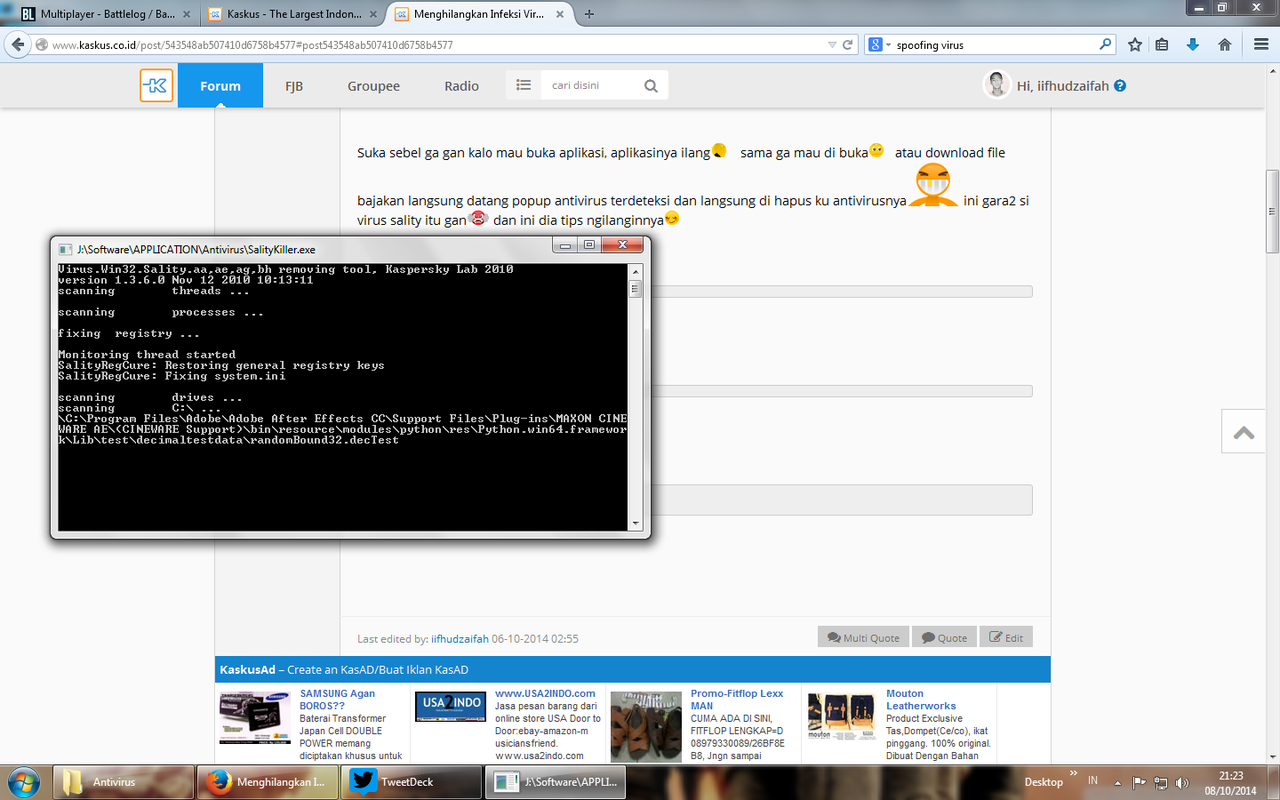This screenshot has width=1280, height=800.
Task: Select the SalityKiller console taskbar button
Action: click(x=557, y=782)
